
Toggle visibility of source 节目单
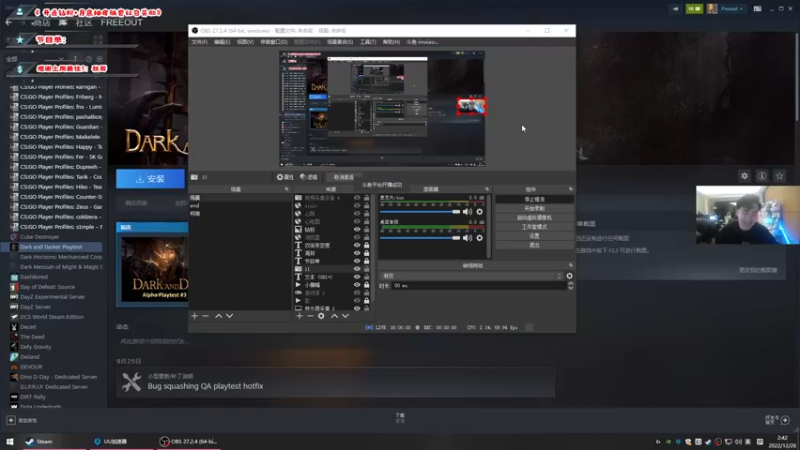(357, 261)
